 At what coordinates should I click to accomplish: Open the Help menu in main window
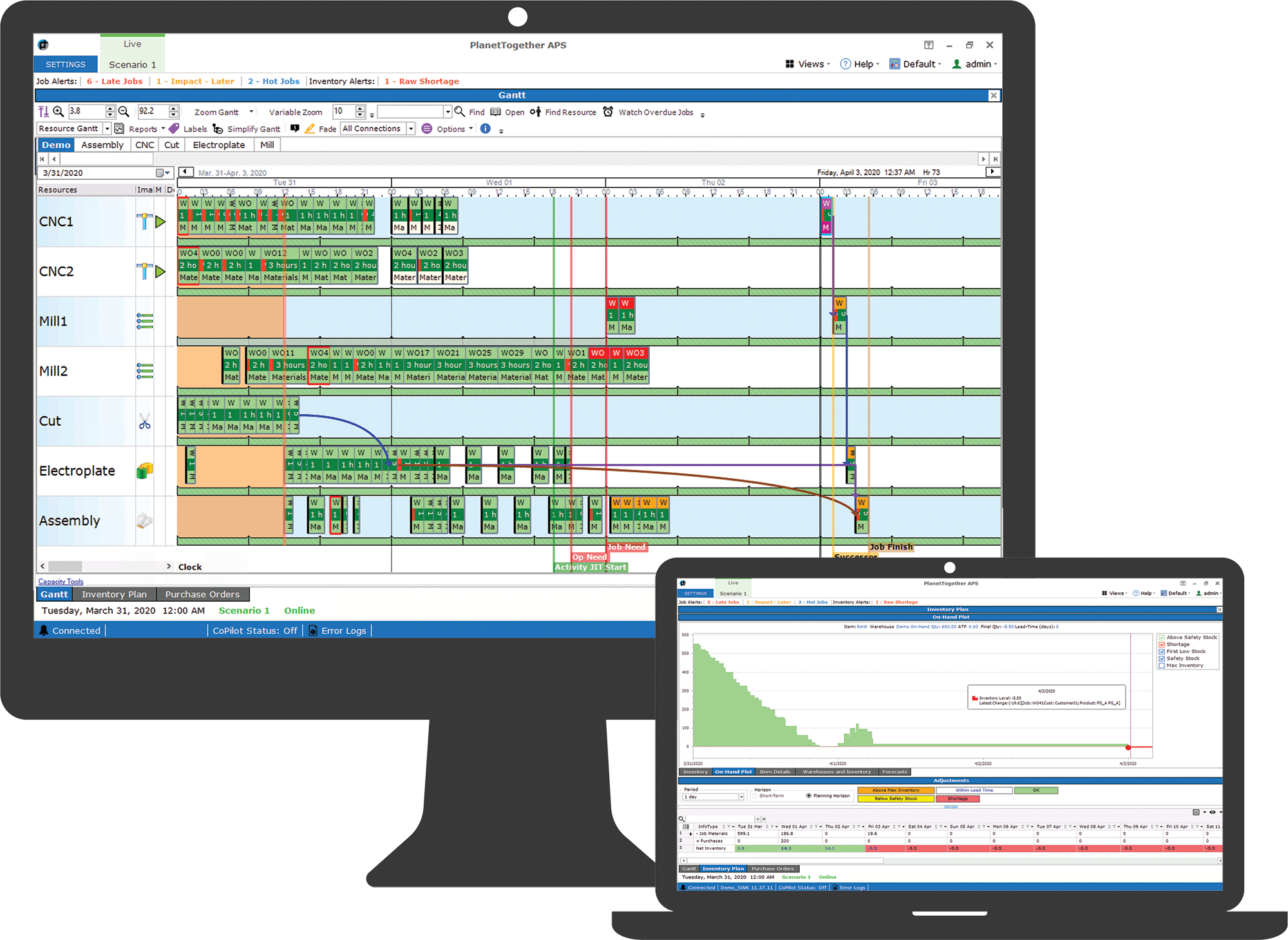(x=860, y=64)
